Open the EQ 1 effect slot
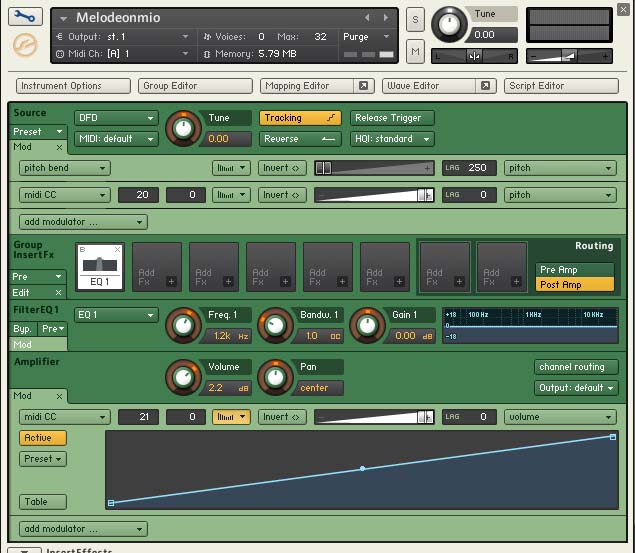This screenshot has width=635, height=553. [100, 267]
